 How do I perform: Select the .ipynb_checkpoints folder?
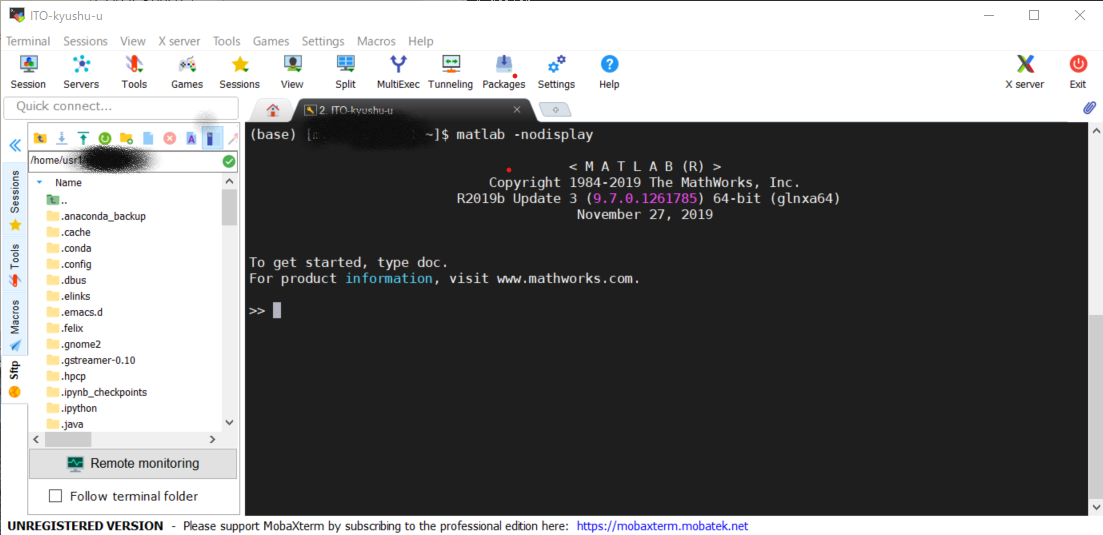[x=96, y=392]
